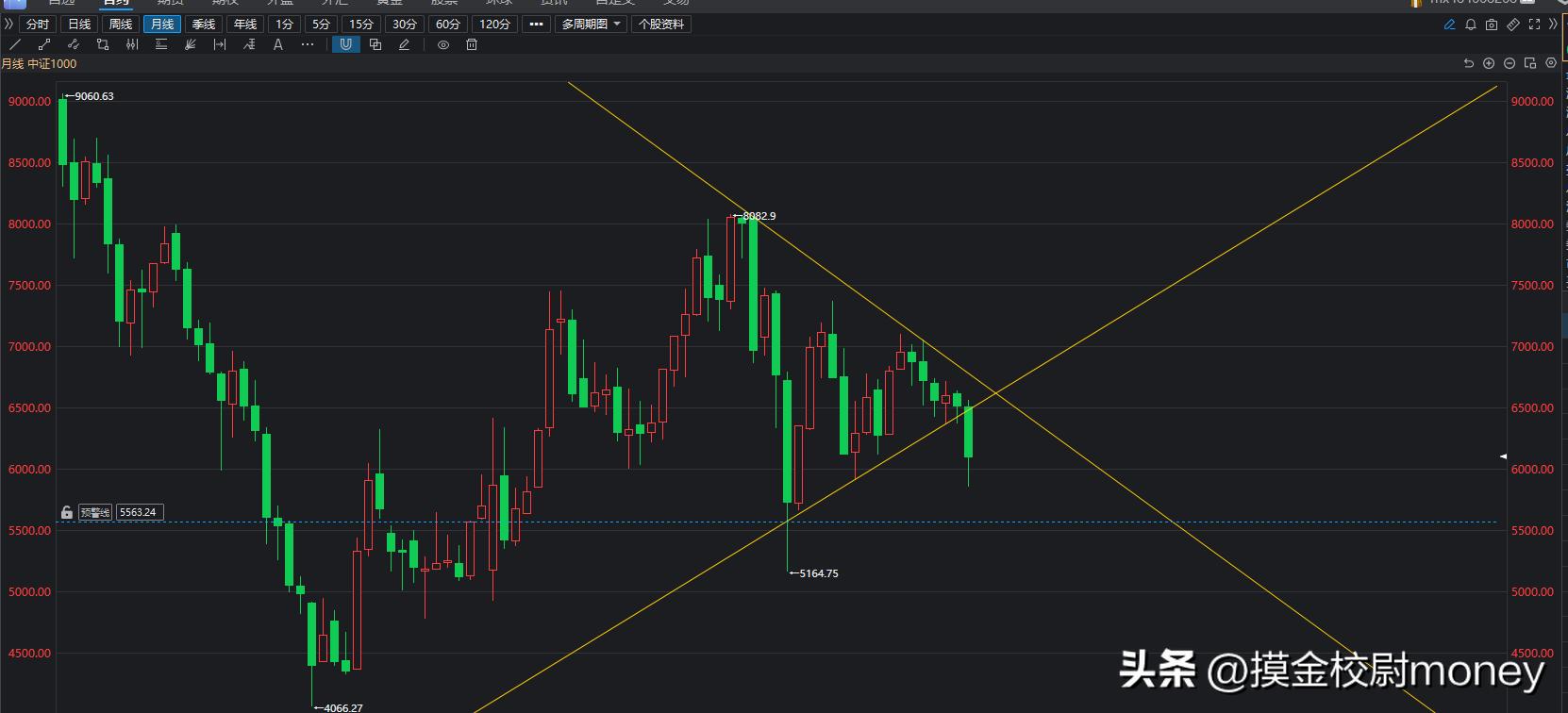Take a chart screenshot with camera icon
Image resolution: width=1568 pixels, height=713 pixels.
(1492, 25)
